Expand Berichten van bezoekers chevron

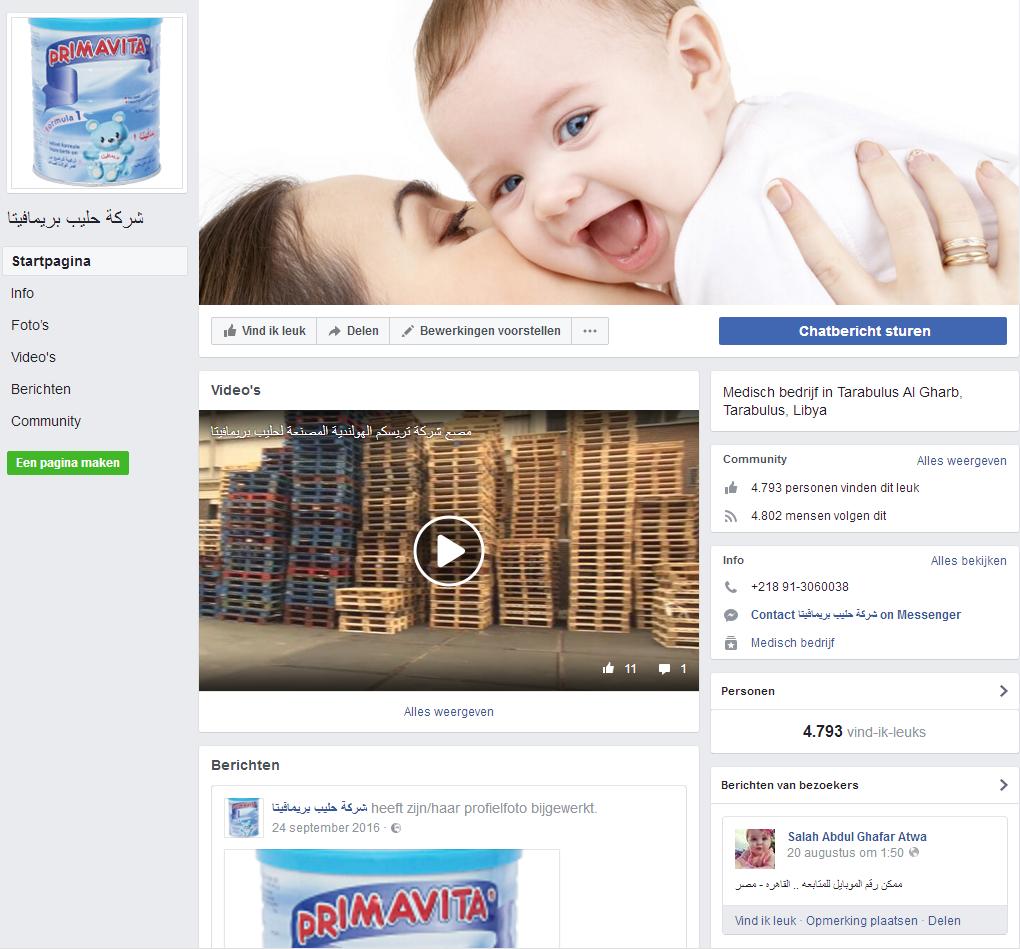pyautogui.click(x=1003, y=785)
